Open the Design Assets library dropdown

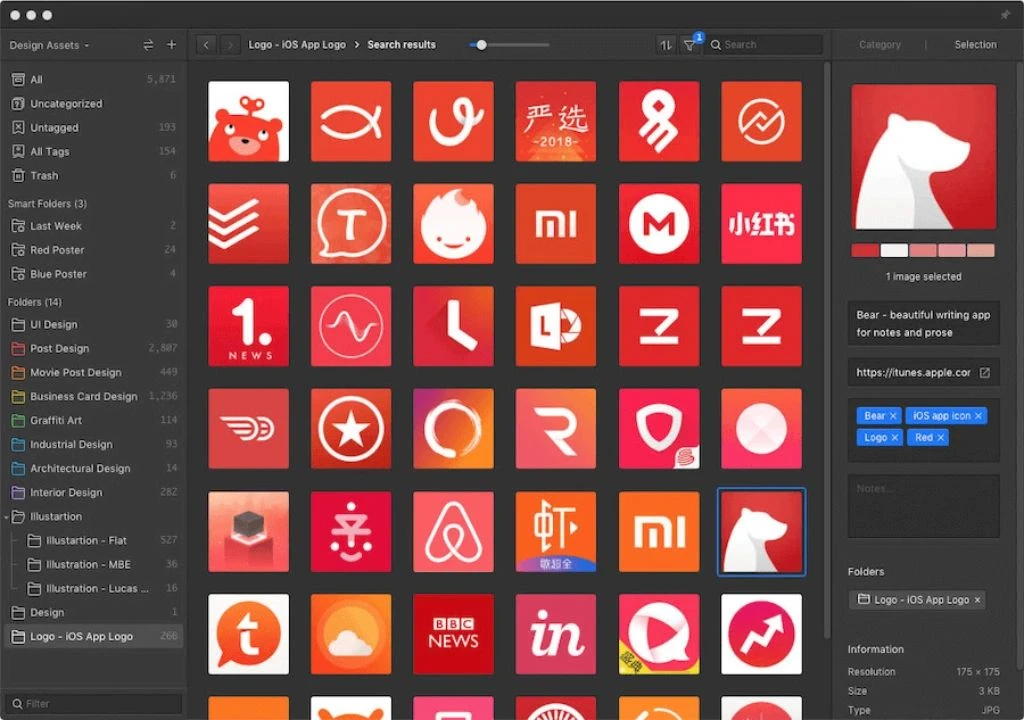(x=49, y=45)
